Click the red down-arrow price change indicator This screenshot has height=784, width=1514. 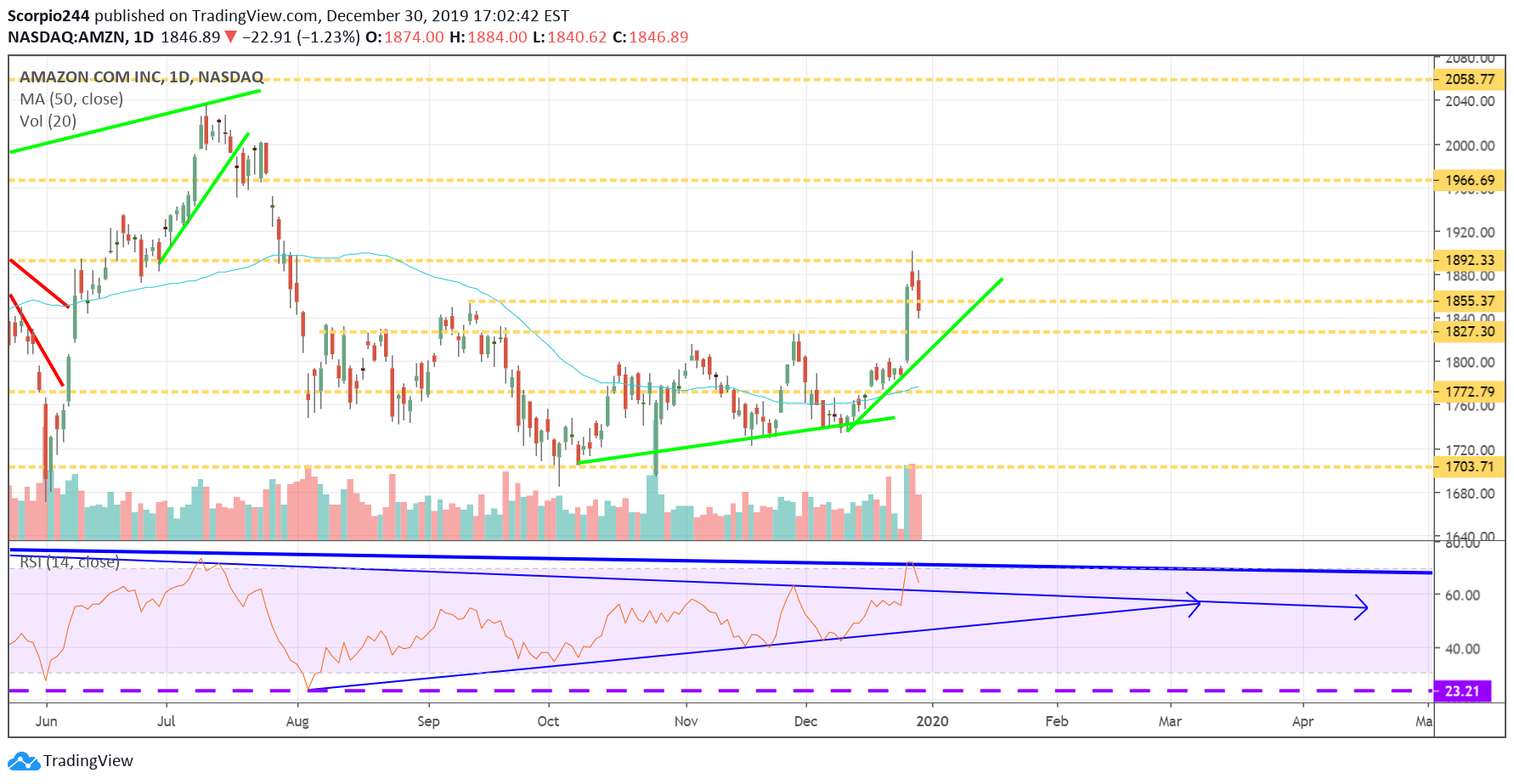coord(230,37)
